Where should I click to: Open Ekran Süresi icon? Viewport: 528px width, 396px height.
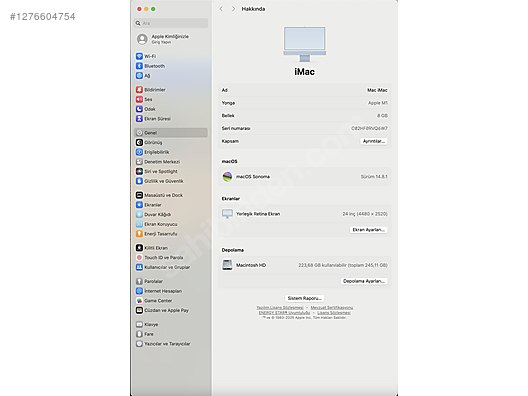[x=139, y=119]
